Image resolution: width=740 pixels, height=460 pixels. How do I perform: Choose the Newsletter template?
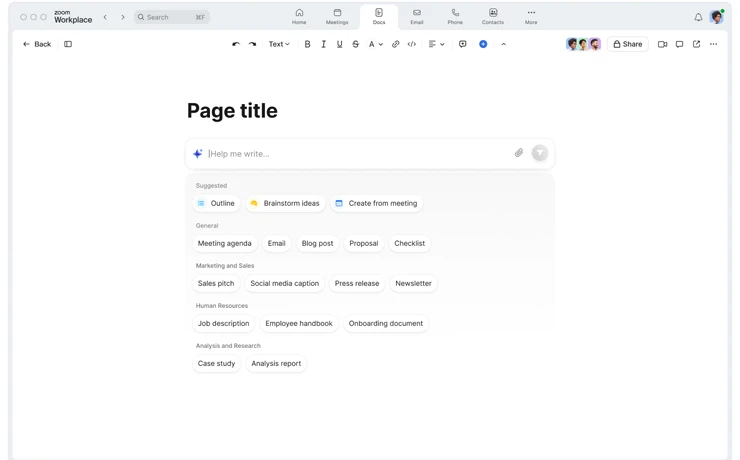(x=413, y=284)
